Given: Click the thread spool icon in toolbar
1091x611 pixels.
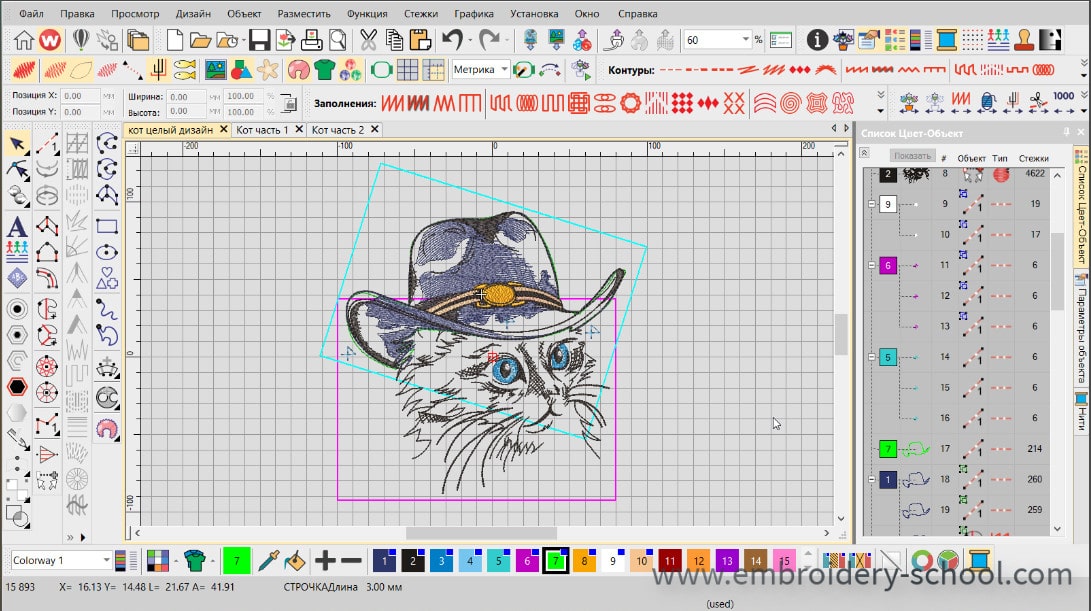Looking at the screenshot, I should point(946,40).
